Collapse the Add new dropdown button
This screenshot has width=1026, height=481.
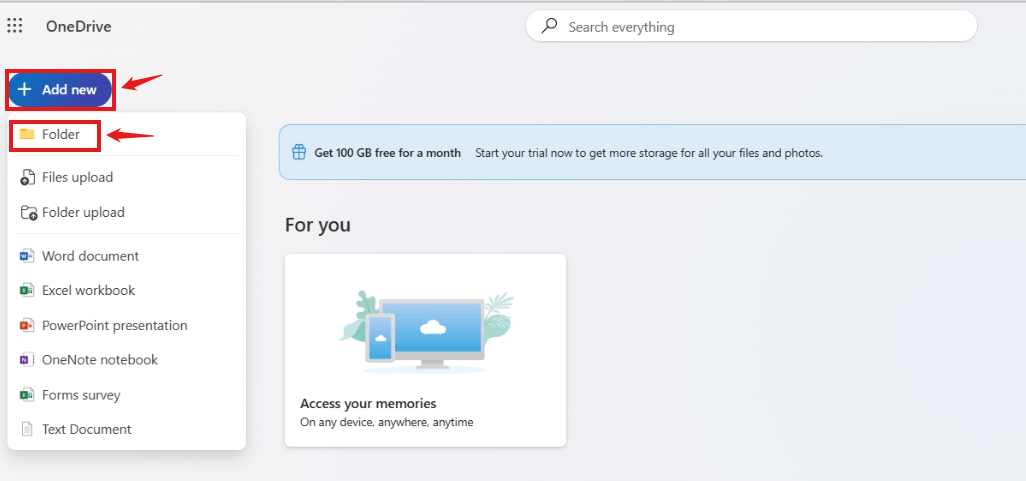pos(60,90)
